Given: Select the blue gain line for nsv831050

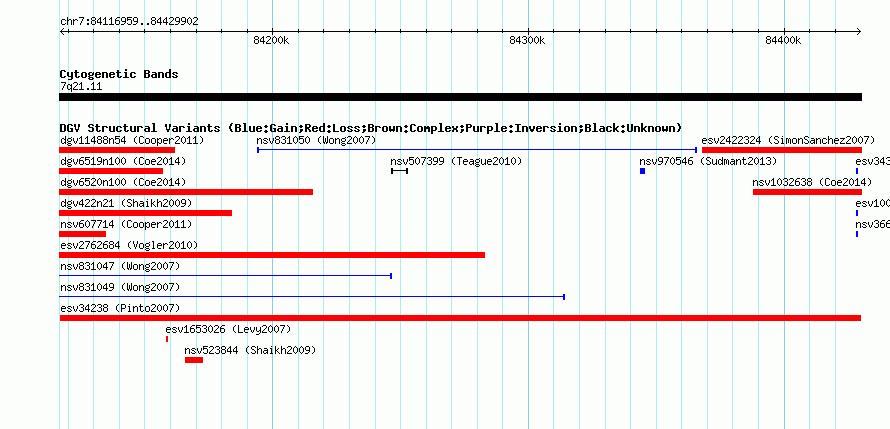Looking at the screenshot, I should click(x=477, y=150).
